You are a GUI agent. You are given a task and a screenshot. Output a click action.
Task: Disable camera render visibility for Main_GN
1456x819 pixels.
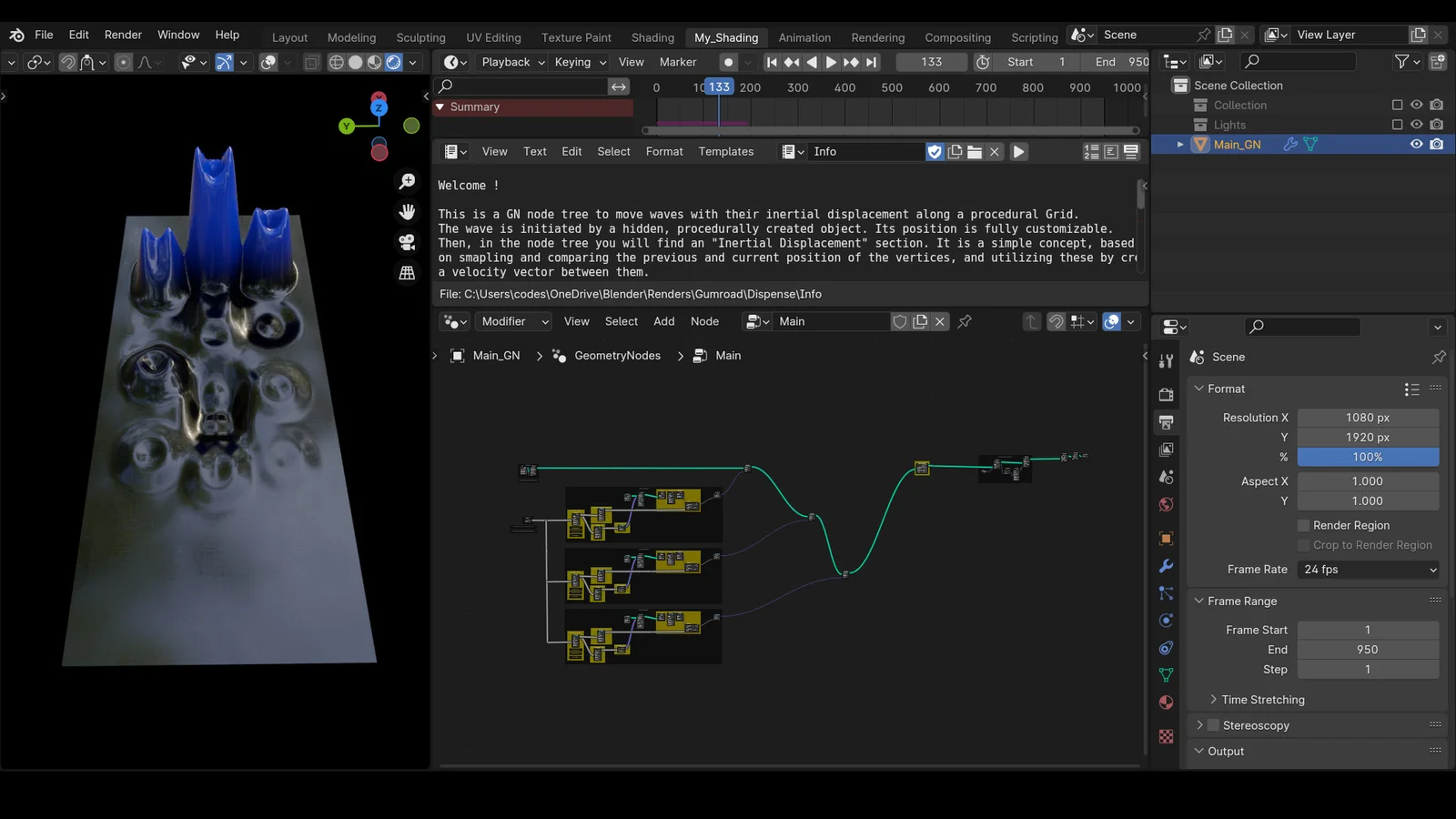1437,144
